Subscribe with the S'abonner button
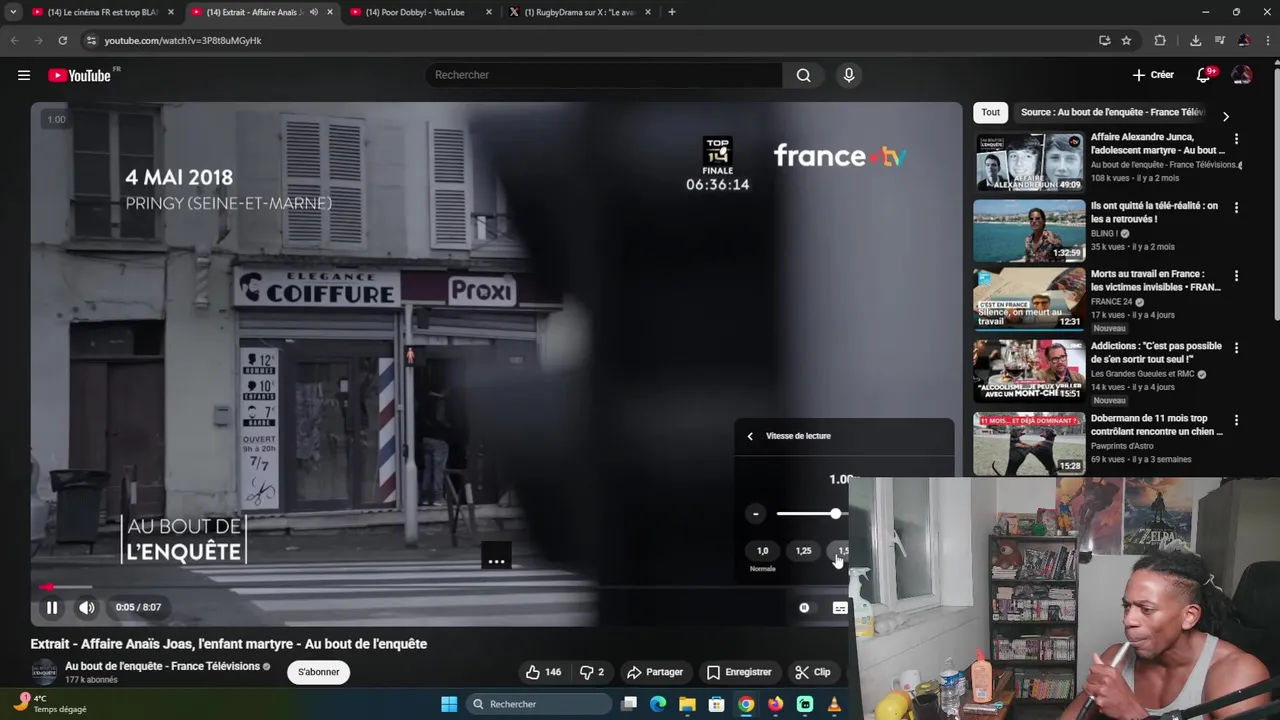The width and height of the screenshot is (1280, 720). (318, 672)
